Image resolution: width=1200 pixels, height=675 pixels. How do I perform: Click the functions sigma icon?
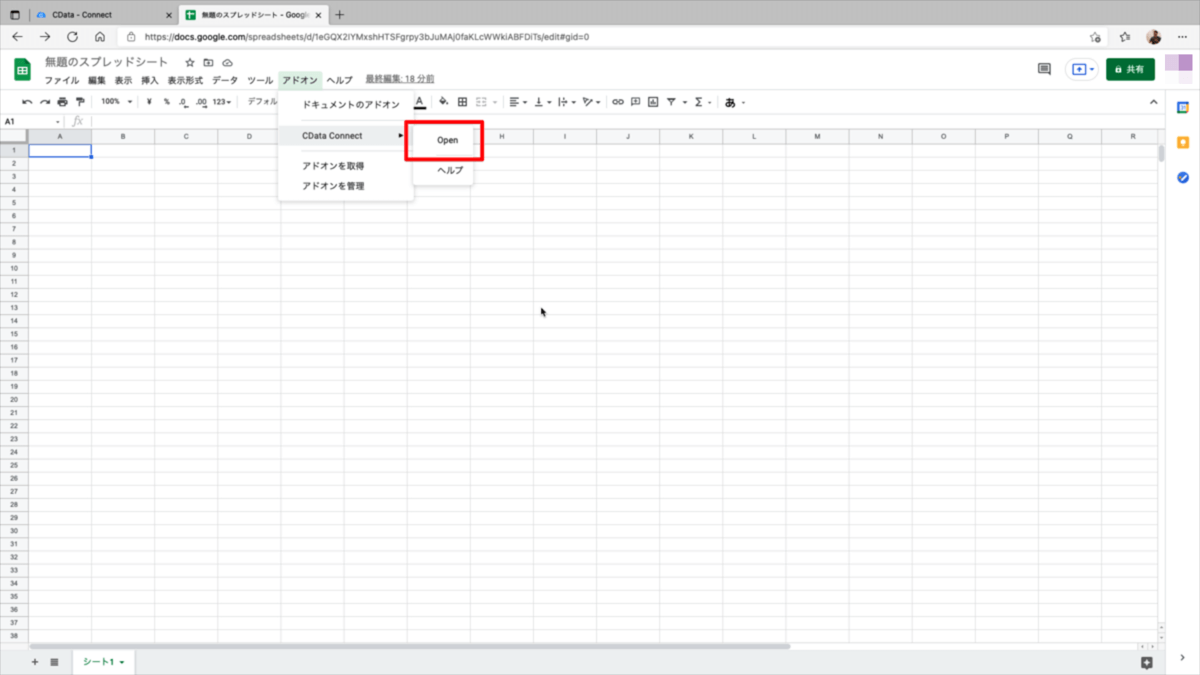click(698, 102)
